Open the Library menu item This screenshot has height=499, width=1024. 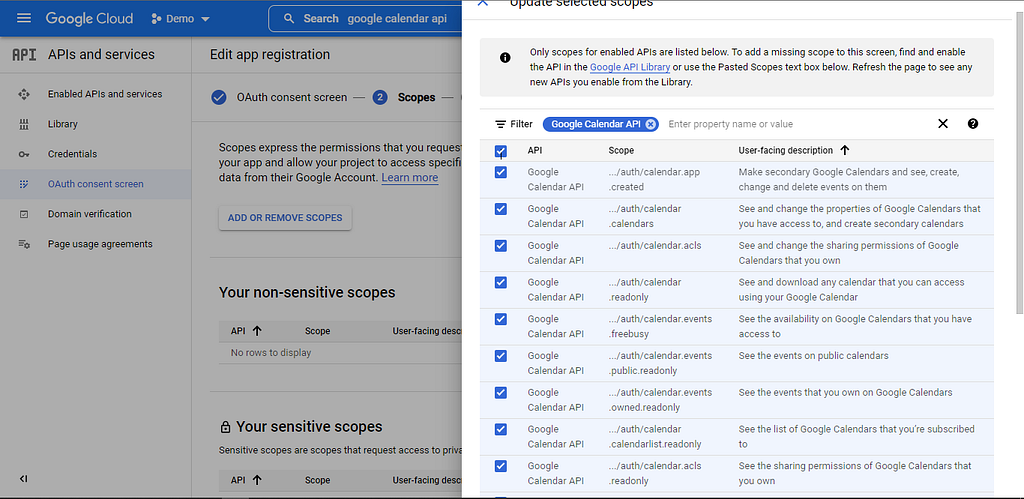pos(62,124)
